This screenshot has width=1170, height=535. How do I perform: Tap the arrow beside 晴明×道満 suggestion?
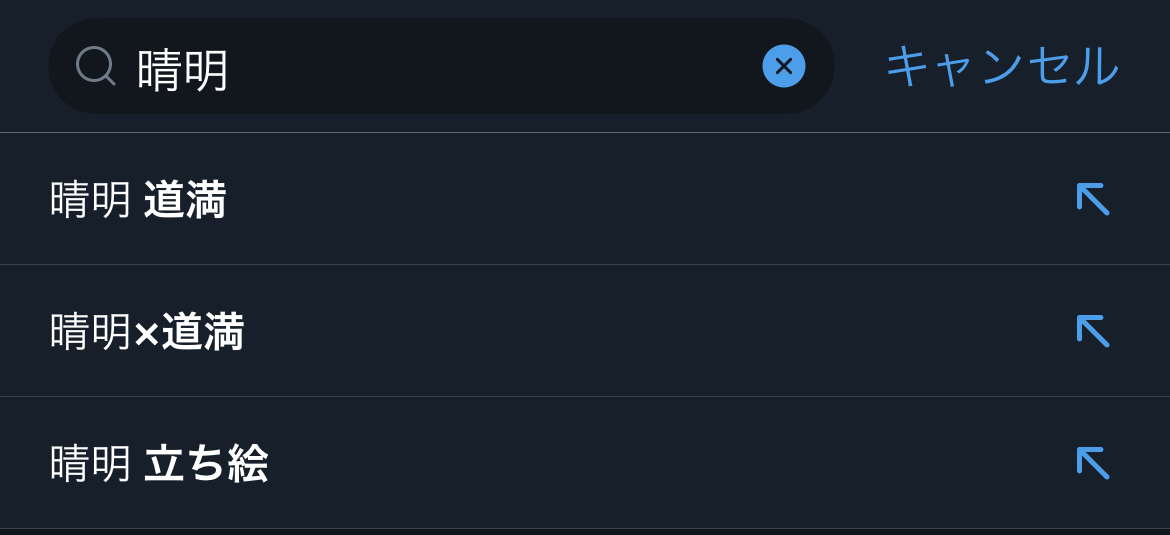point(1092,331)
